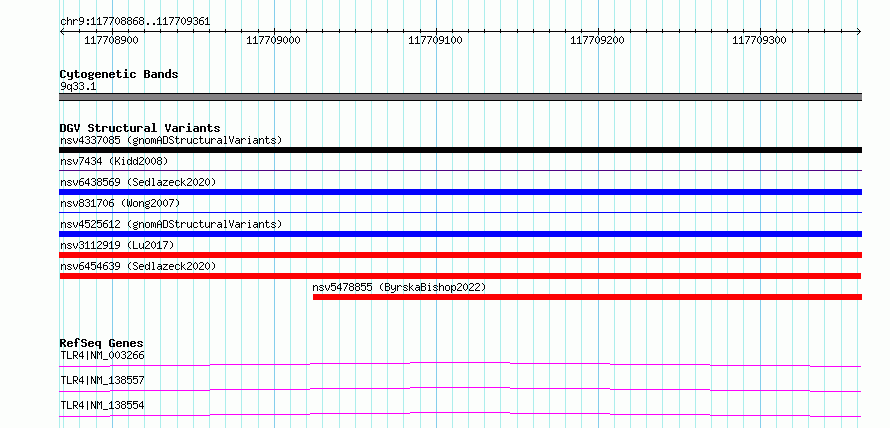
Task: Click the chr9:117708868..117709361 region label
Action: coord(135,22)
